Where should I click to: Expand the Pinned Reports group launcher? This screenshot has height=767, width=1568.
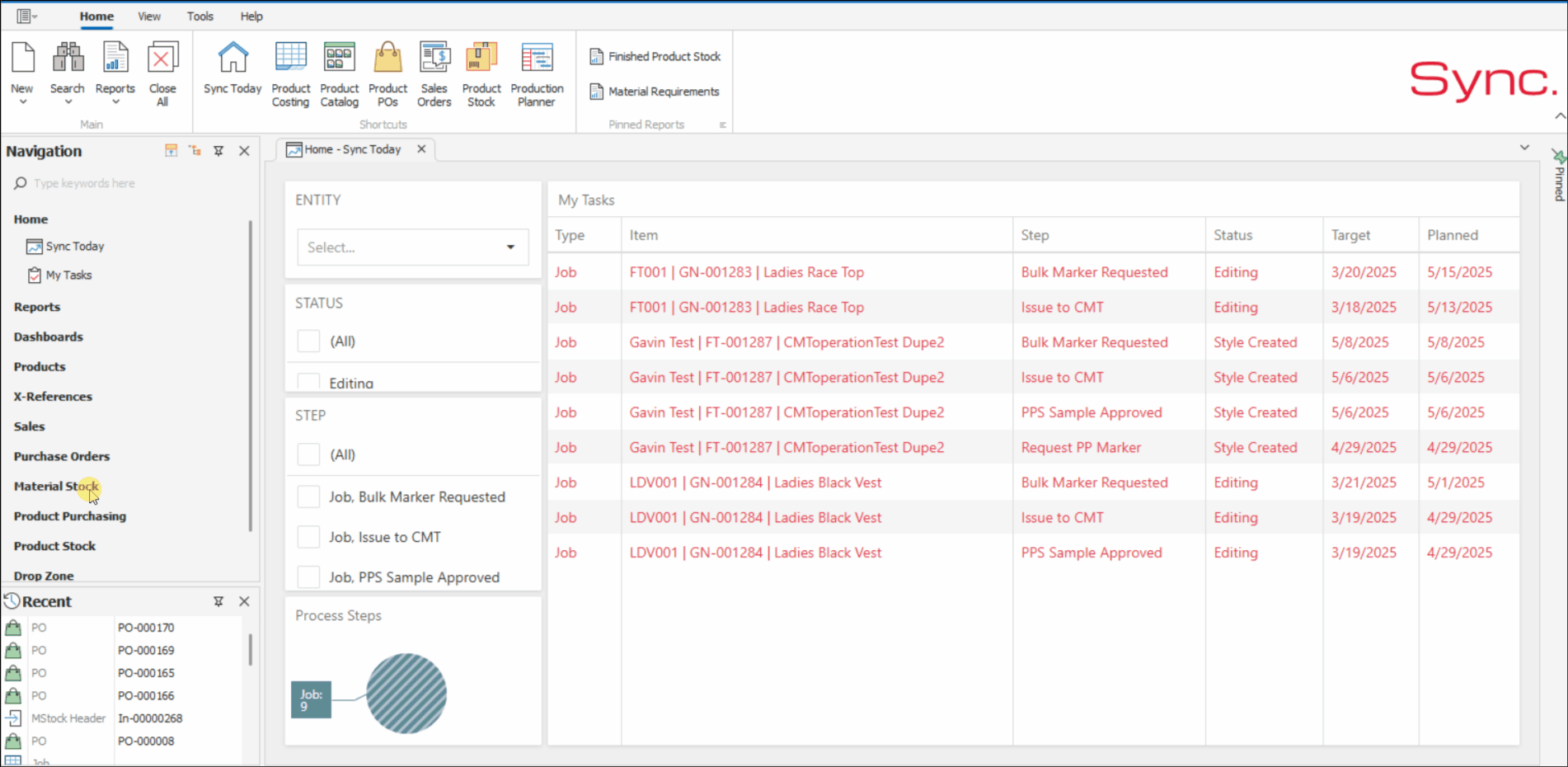tap(722, 125)
